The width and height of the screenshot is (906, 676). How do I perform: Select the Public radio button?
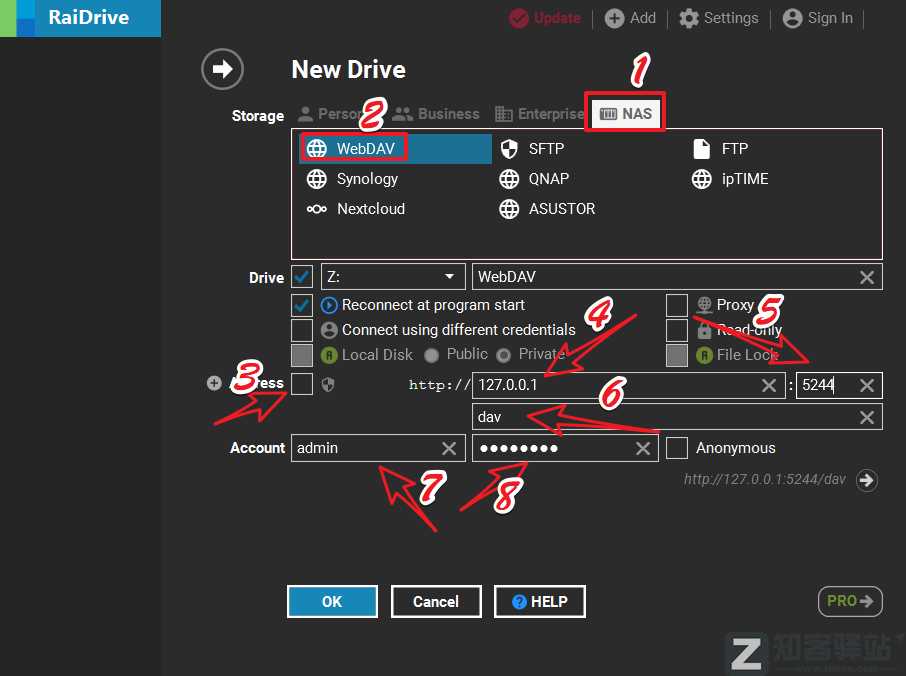432,355
